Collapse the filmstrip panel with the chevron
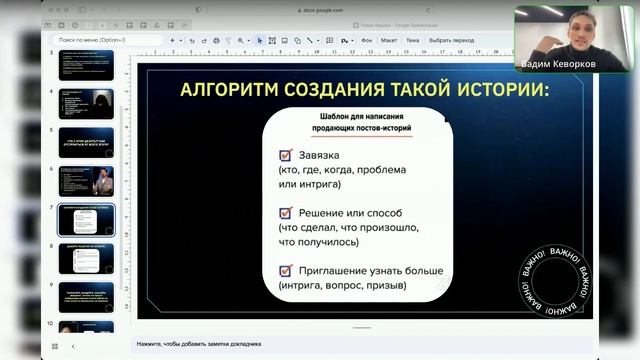 point(73,346)
